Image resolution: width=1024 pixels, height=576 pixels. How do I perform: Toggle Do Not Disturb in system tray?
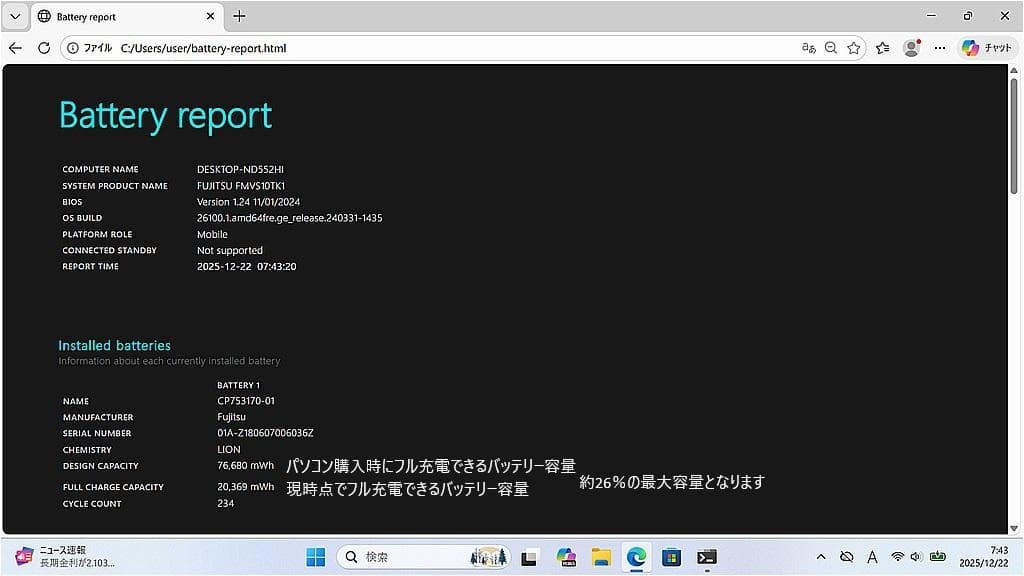click(846, 556)
